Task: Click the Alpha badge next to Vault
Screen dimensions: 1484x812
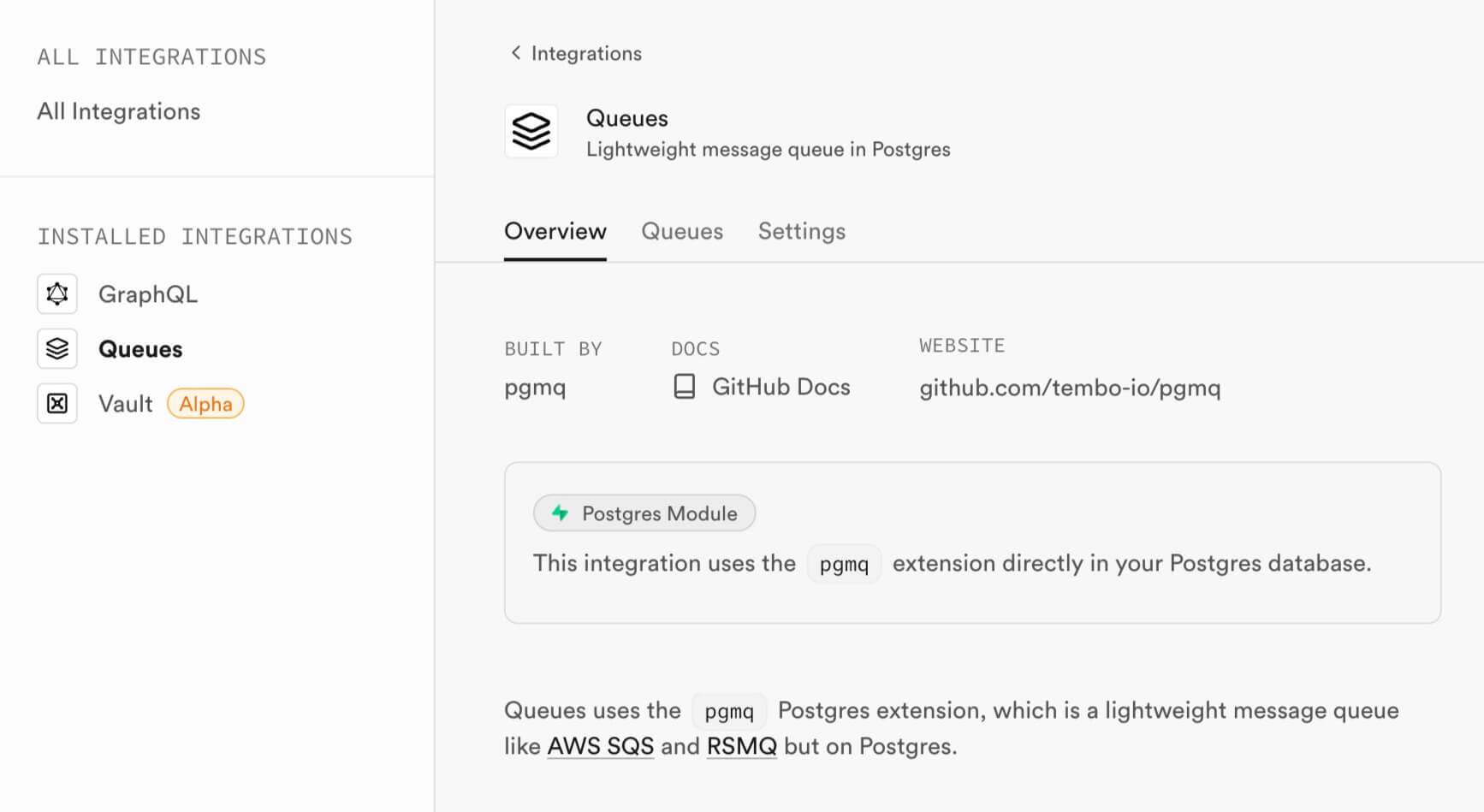Action: (205, 404)
